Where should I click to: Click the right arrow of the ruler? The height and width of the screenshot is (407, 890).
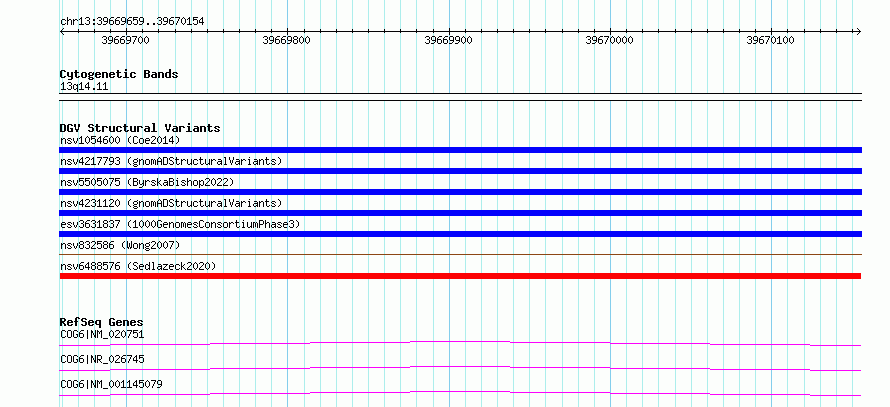pyautogui.click(x=858, y=32)
